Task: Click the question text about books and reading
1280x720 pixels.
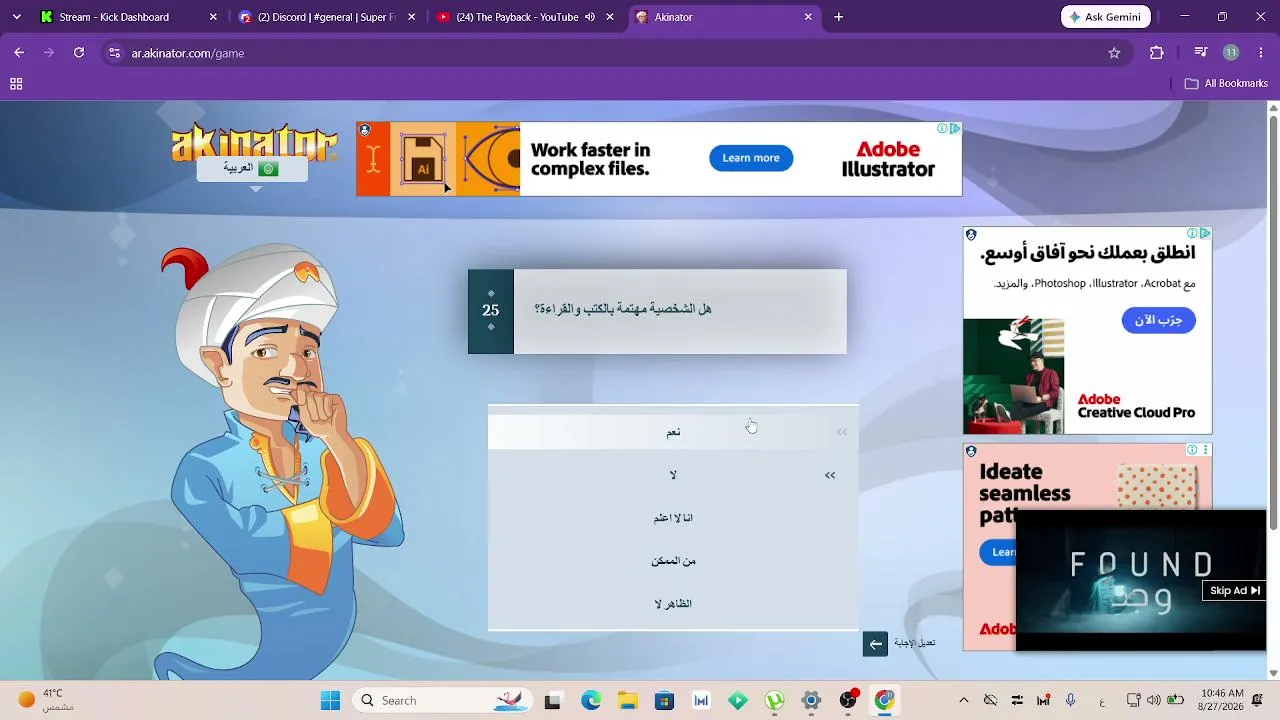Action: pos(623,309)
